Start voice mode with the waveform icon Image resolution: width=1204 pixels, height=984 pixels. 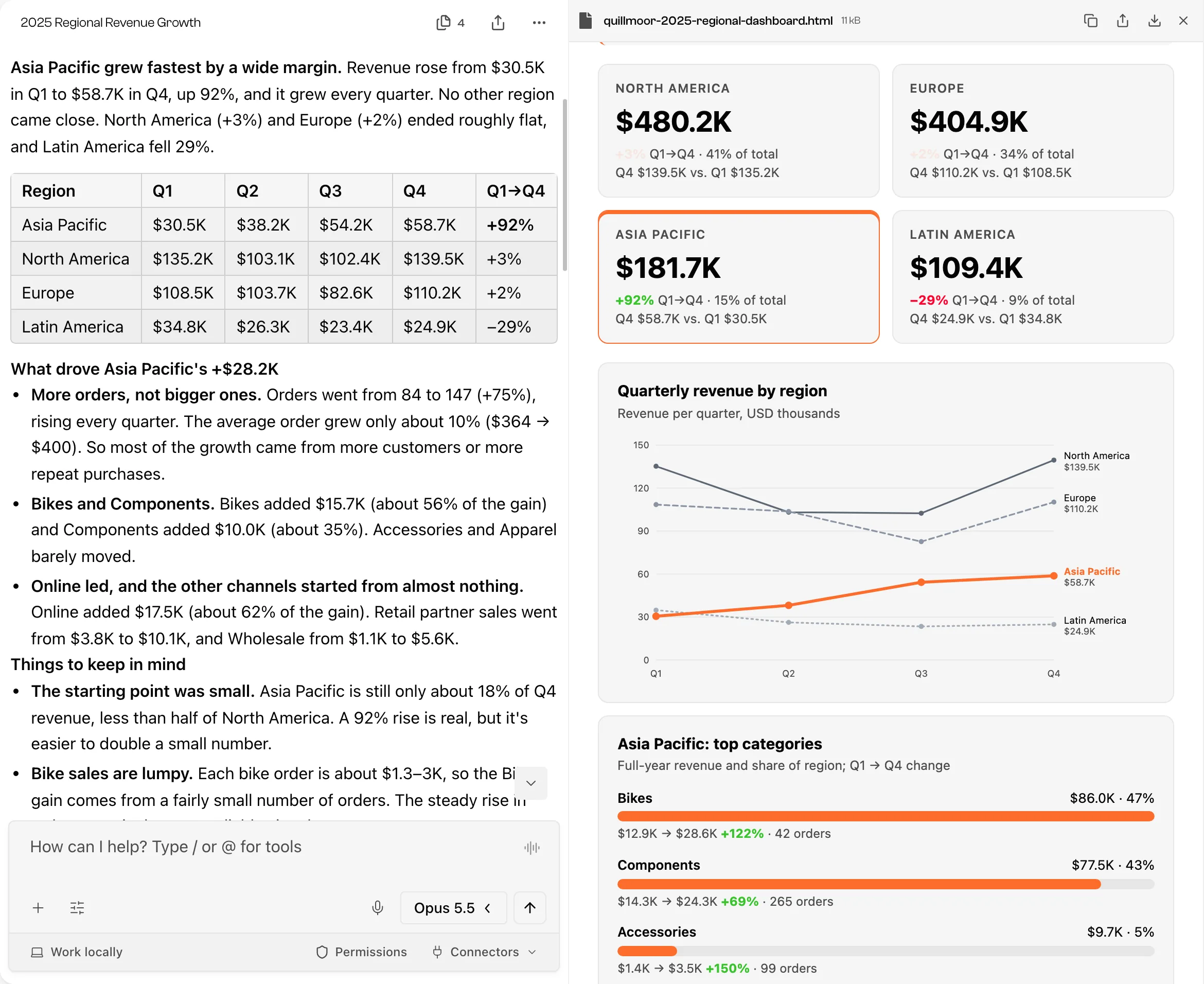[532, 848]
